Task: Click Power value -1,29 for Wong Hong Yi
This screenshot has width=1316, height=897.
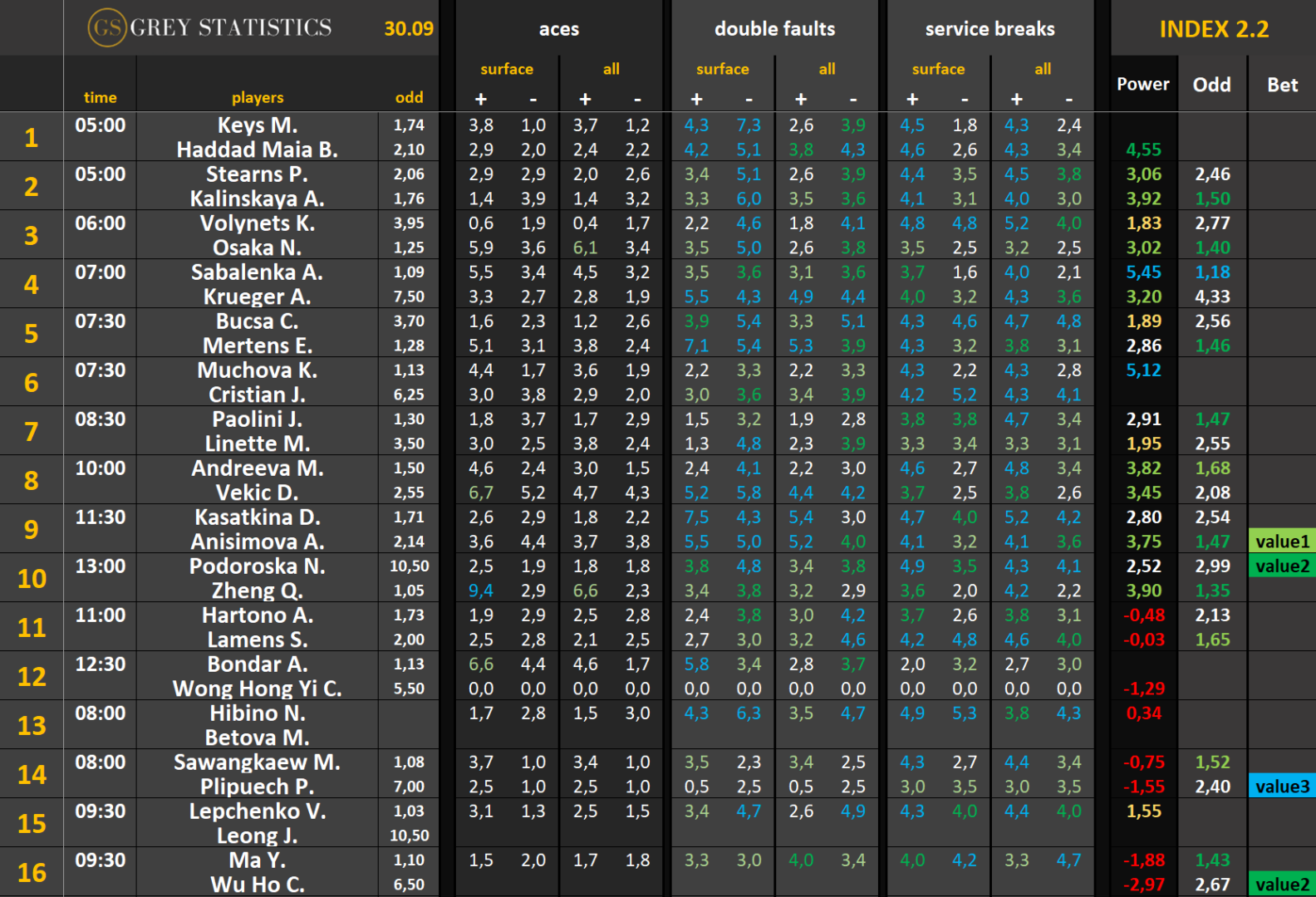Action: (1144, 689)
